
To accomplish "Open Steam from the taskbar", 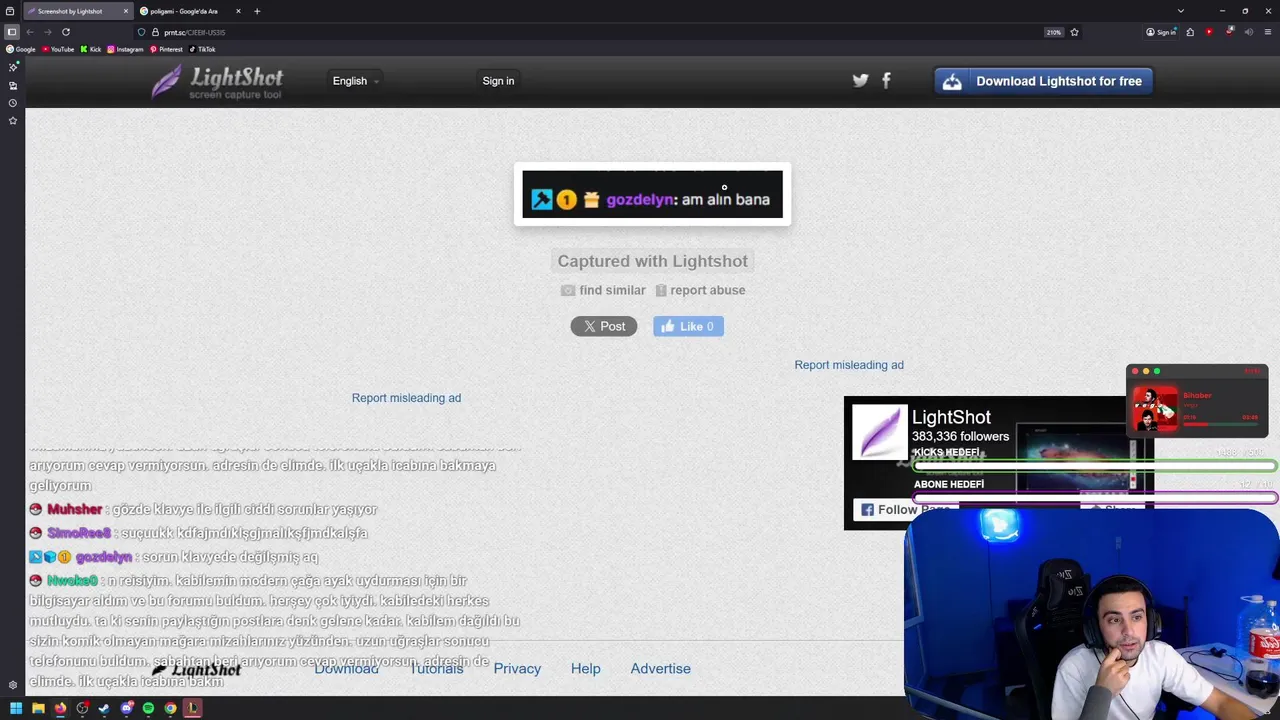I will tap(104, 708).
